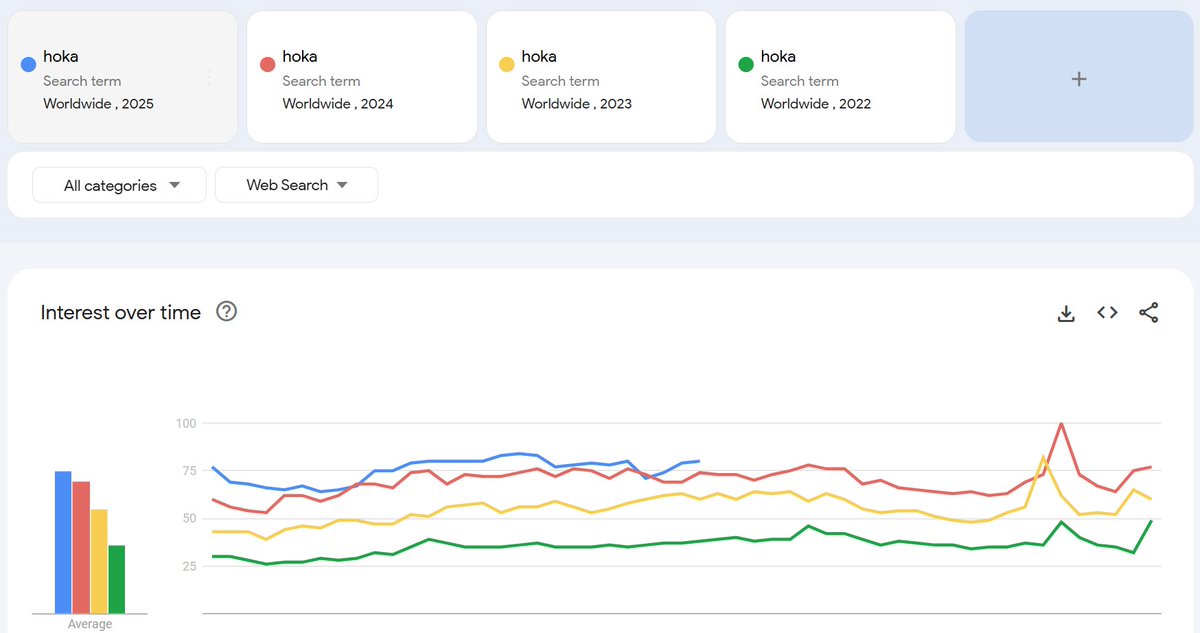Select the hoka Worldwide 2022 term card

click(840, 77)
